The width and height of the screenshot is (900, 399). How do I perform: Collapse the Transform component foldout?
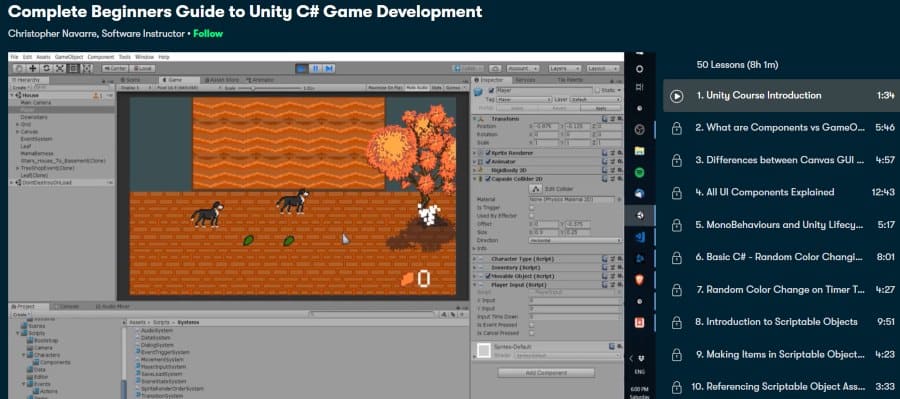pyautogui.click(x=475, y=119)
